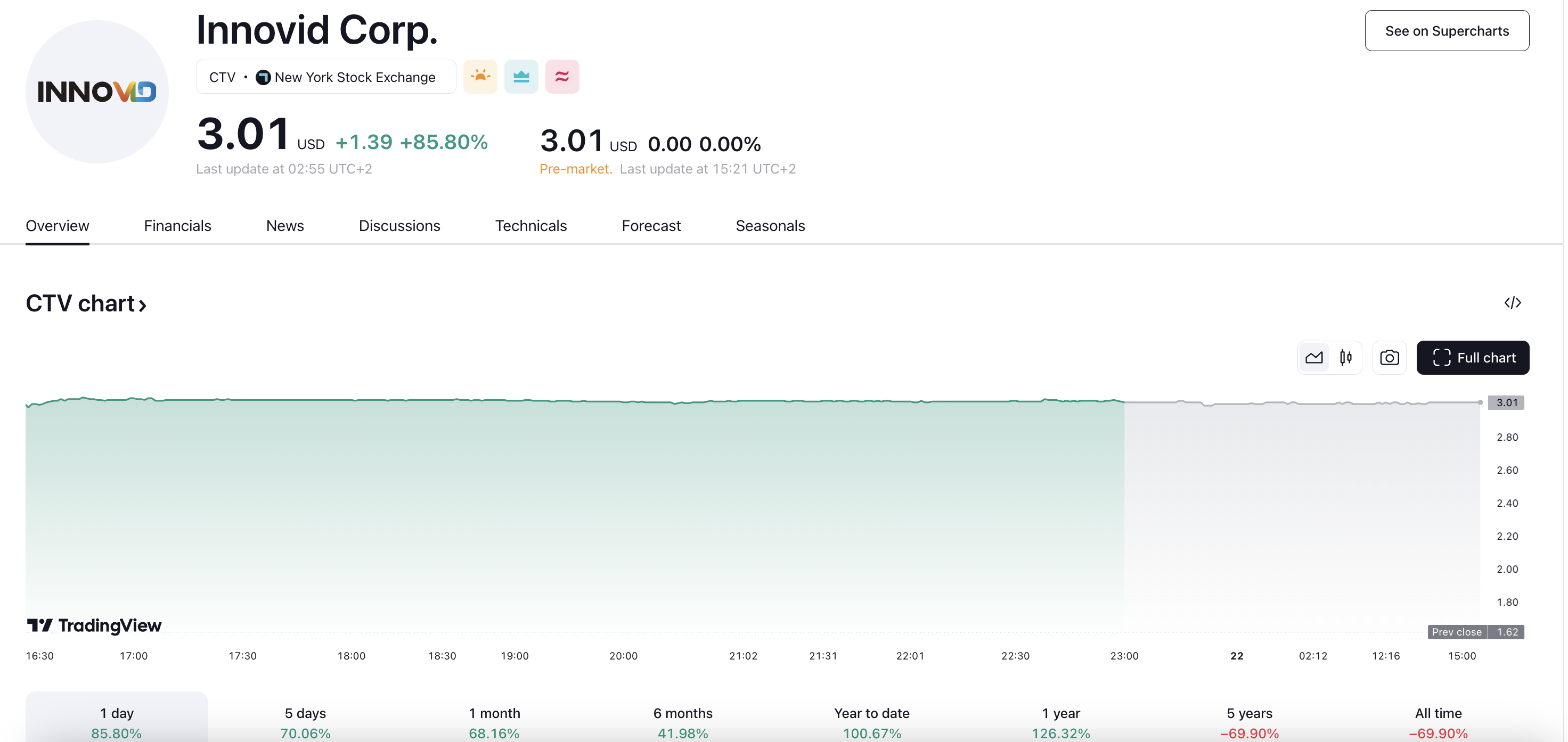The height and width of the screenshot is (742, 1568).
Task: Select the All time range
Action: tap(1438, 722)
